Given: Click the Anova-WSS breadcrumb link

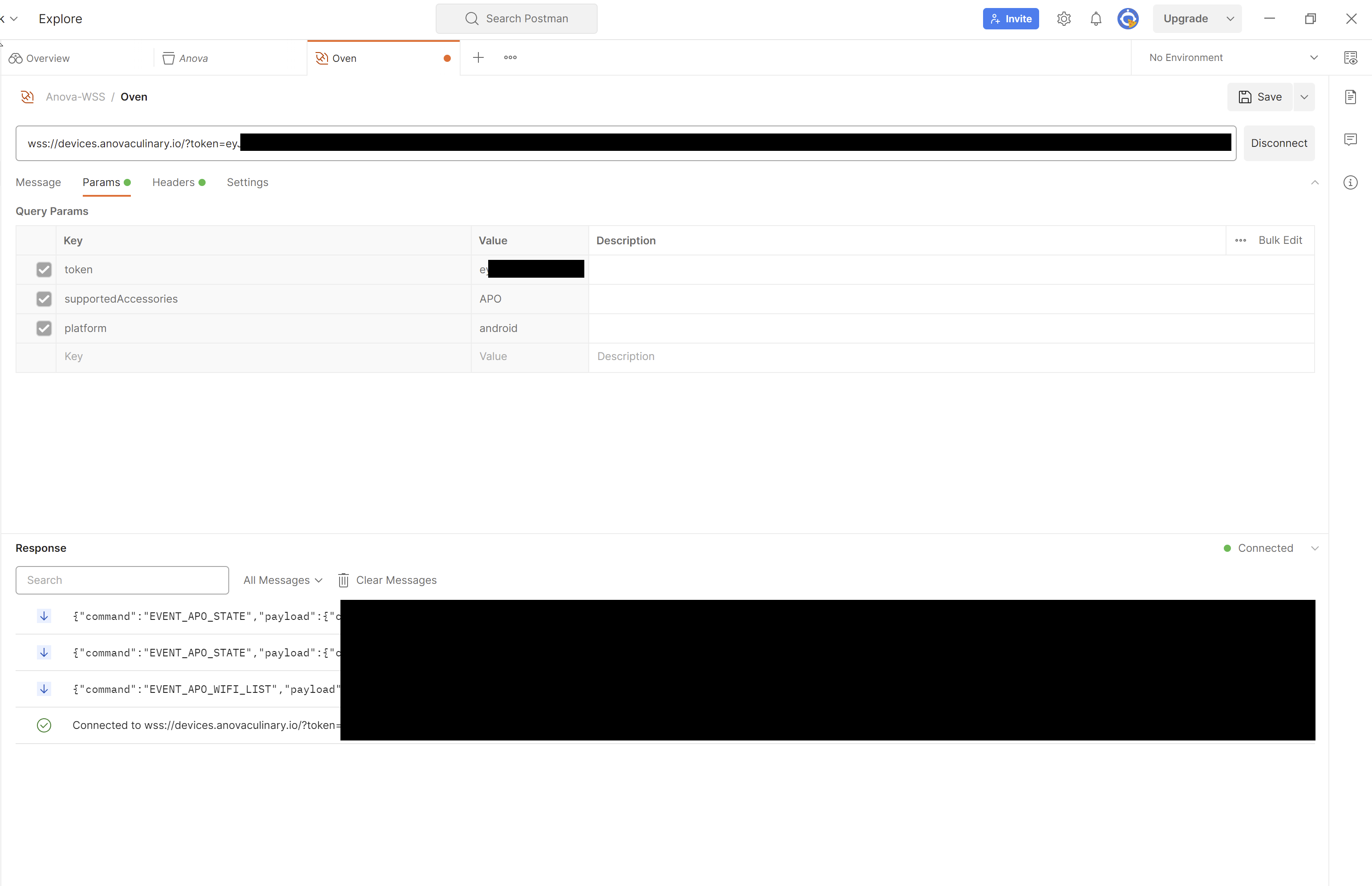Looking at the screenshot, I should pos(75,97).
